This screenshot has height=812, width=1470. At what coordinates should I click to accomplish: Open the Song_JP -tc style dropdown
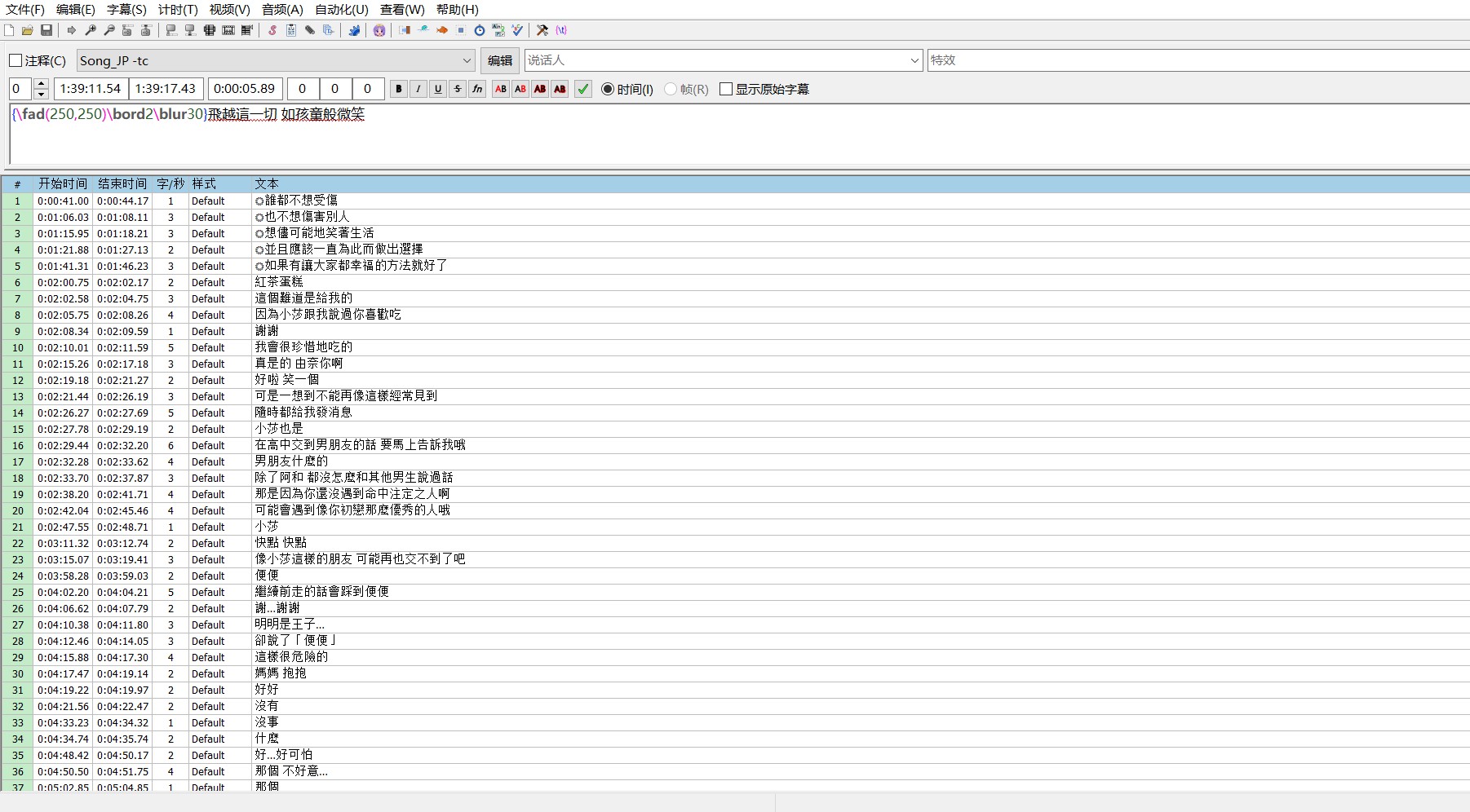tap(276, 60)
